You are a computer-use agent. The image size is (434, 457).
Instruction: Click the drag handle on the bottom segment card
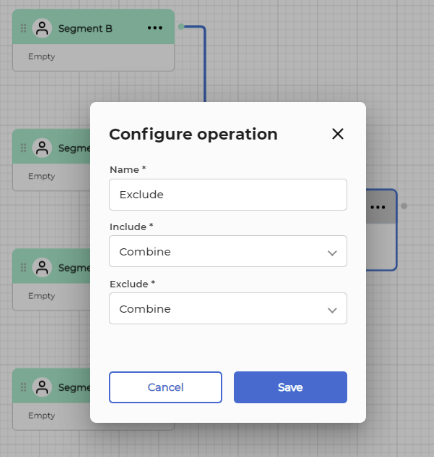click(x=23, y=387)
